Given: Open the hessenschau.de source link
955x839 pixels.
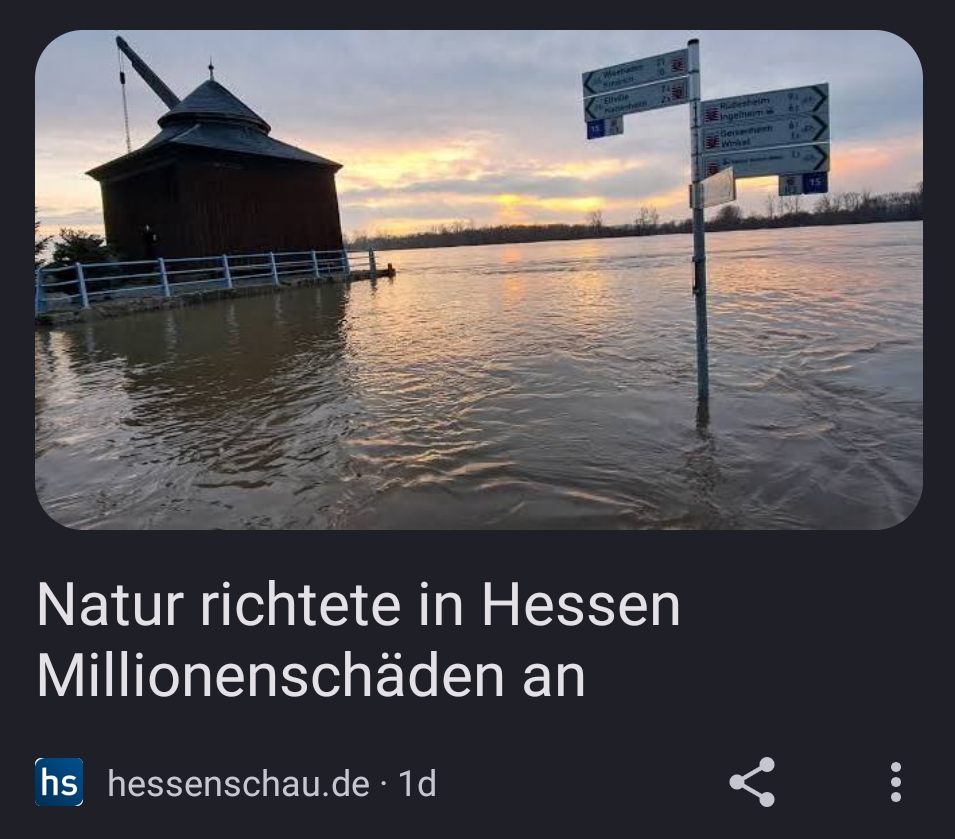Looking at the screenshot, I should click(x=239, y=783).
